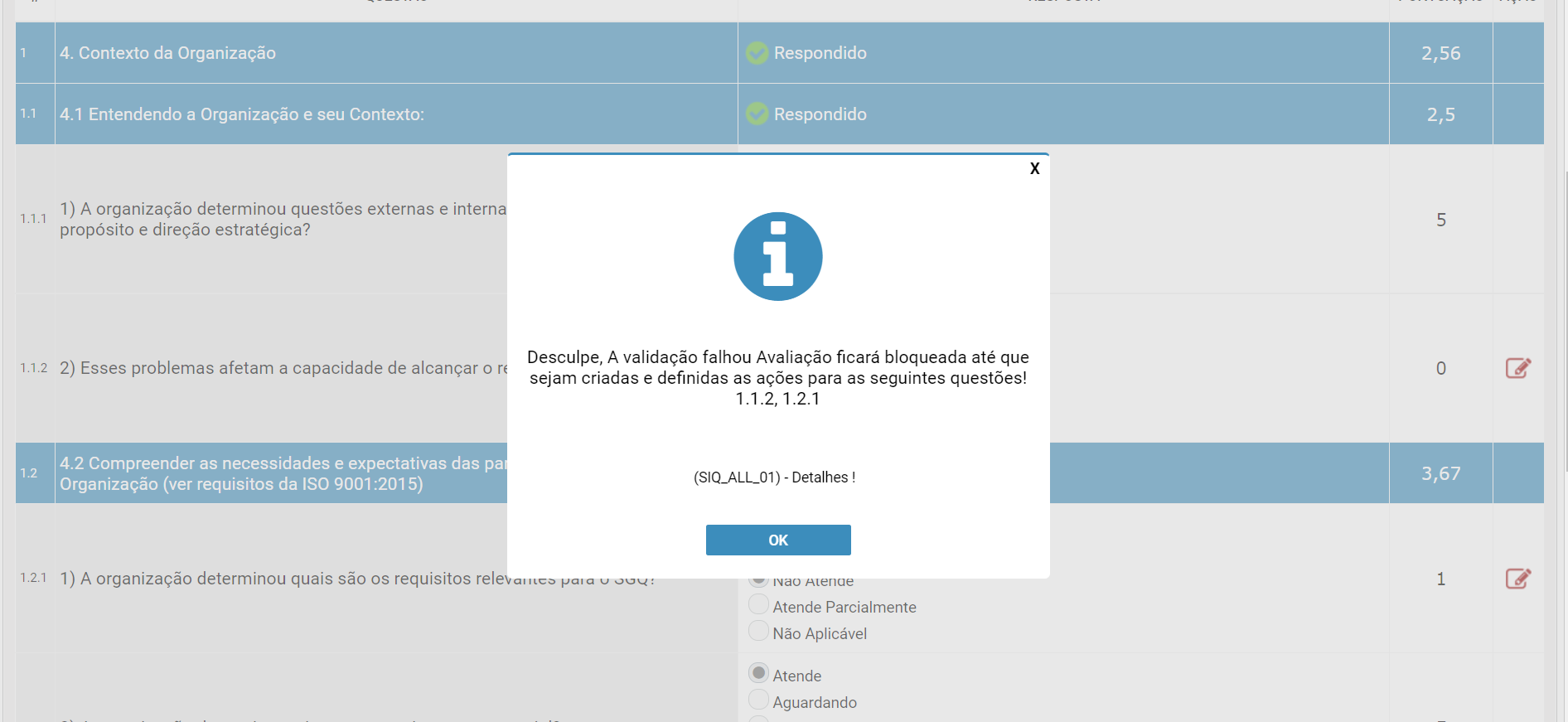Close the validation dialog with the X

tap(1034, 168)
